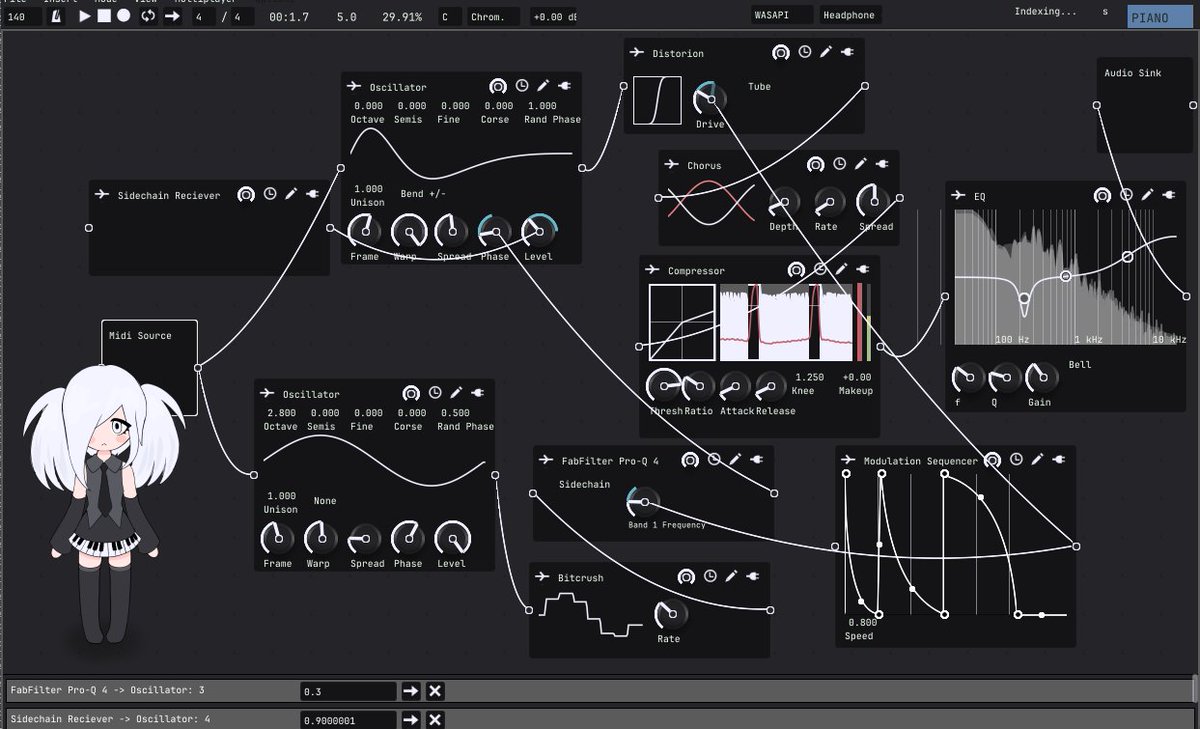
Task: Click the Audio Sink node
Action: [1146, 105]
